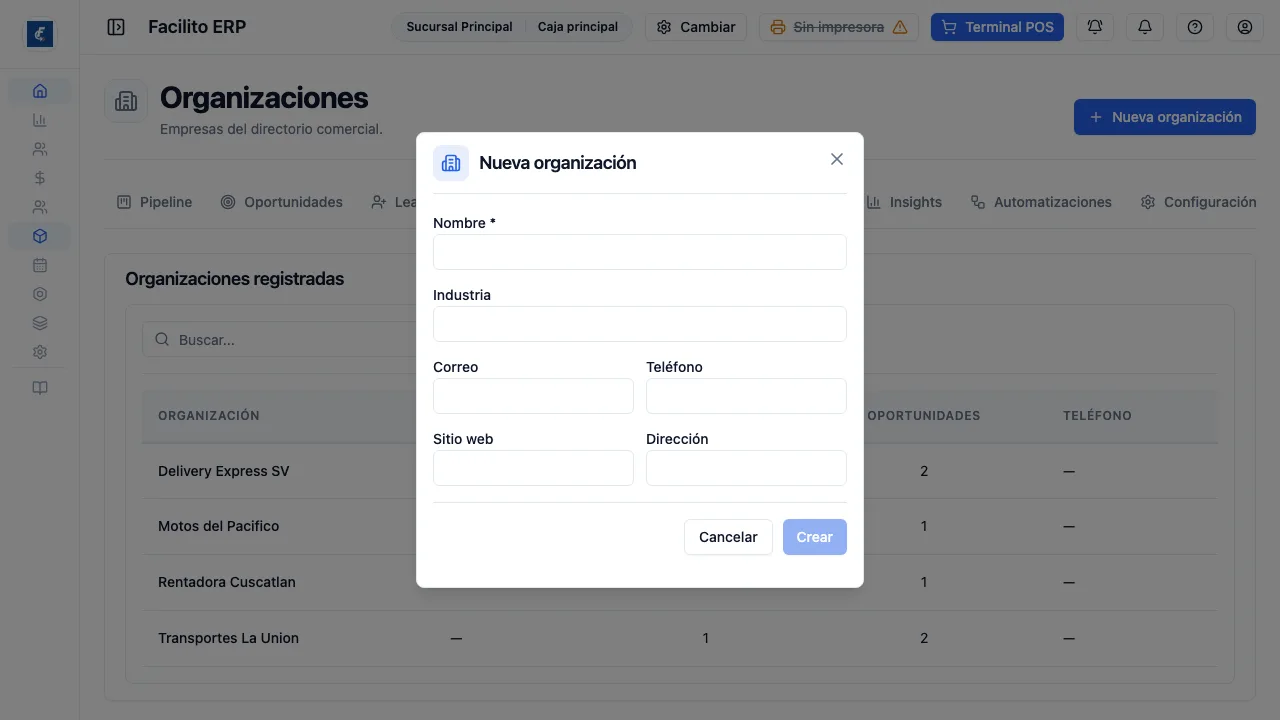
Task: Open the home icon in the sidebar
Action: (40, 91)
